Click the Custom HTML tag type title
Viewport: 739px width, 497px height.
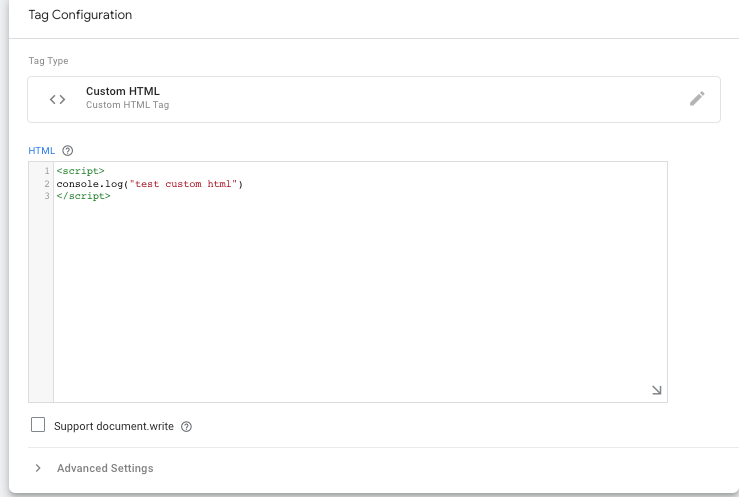(123, 91)
